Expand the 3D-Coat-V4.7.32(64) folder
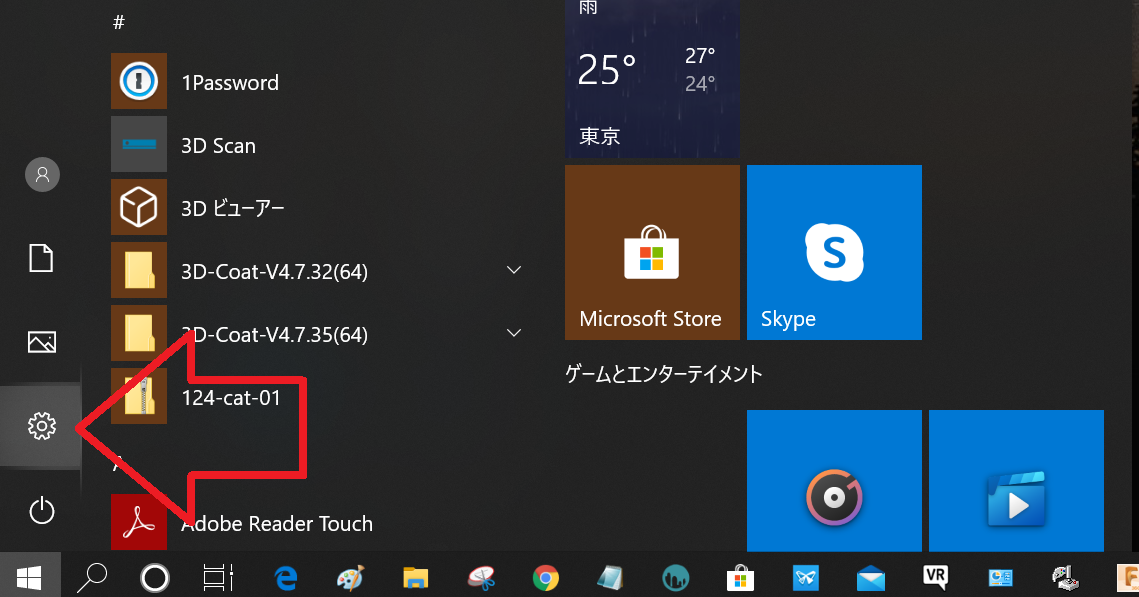The width and height of the screenshot is (1139, 597). pos(514,270)
